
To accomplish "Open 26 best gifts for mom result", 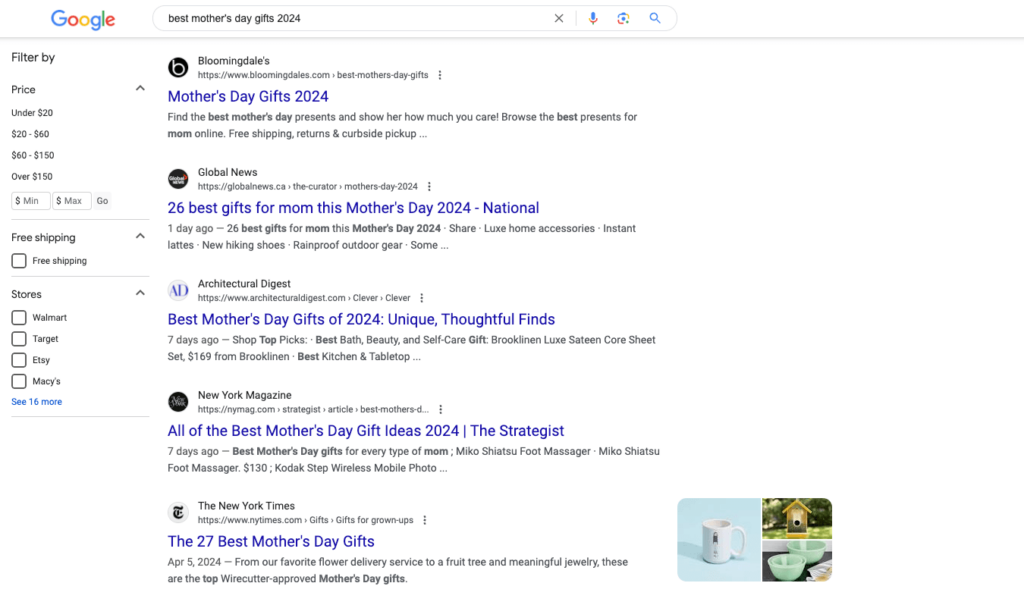I will coord(353,208).
